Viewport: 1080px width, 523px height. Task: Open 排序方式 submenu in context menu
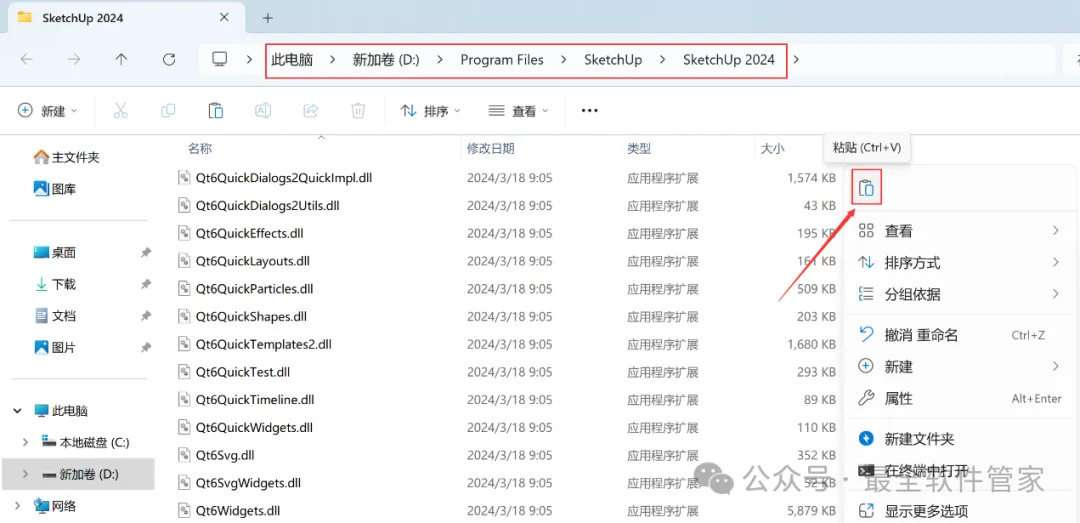(958, 263)
